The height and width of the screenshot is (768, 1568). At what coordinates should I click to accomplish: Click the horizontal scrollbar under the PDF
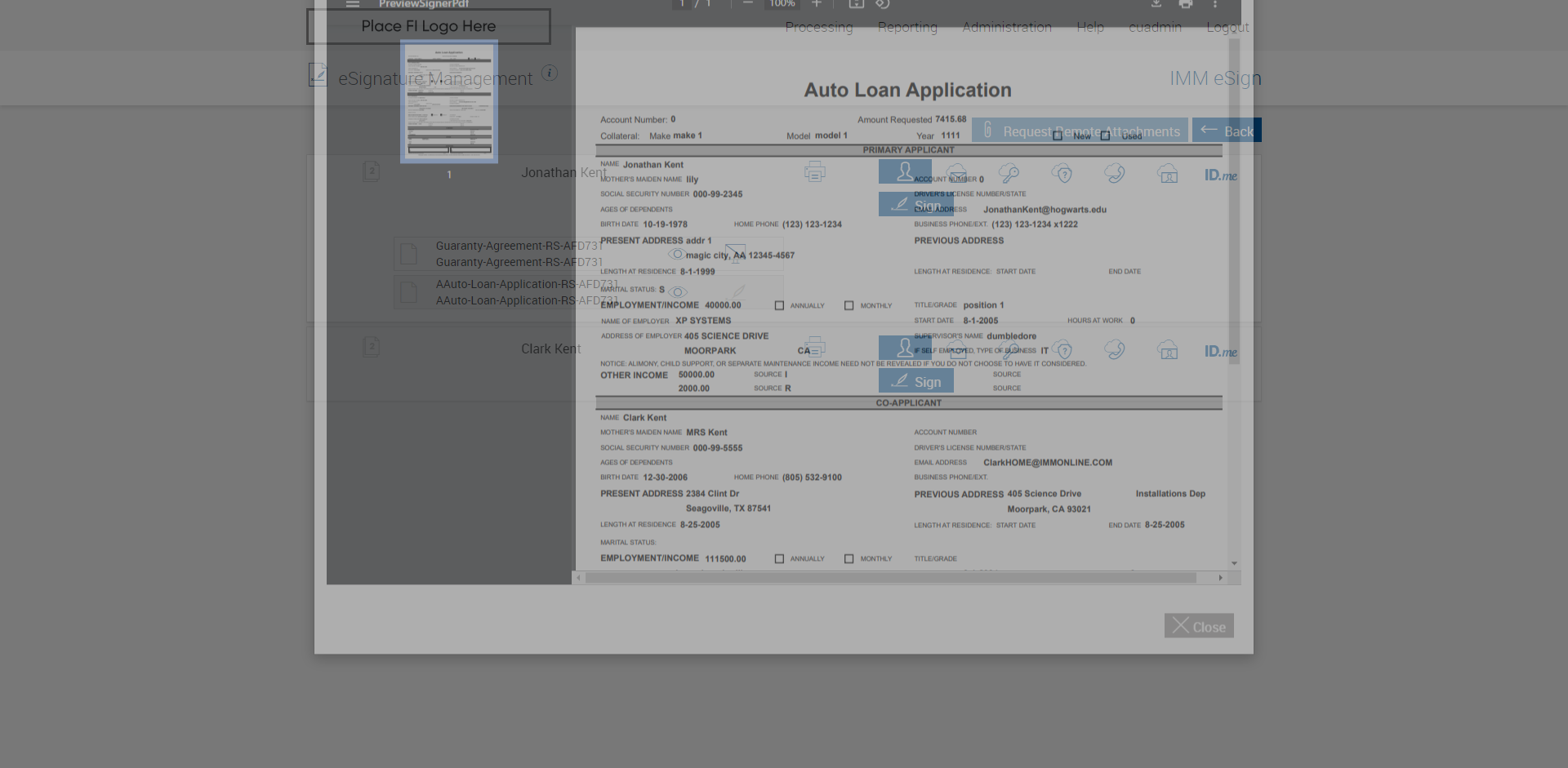click(x=891, y=578)
